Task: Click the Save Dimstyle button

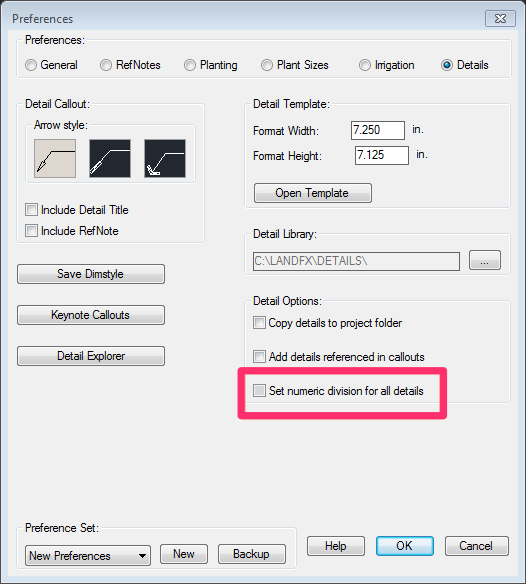Action: [91, 274]
